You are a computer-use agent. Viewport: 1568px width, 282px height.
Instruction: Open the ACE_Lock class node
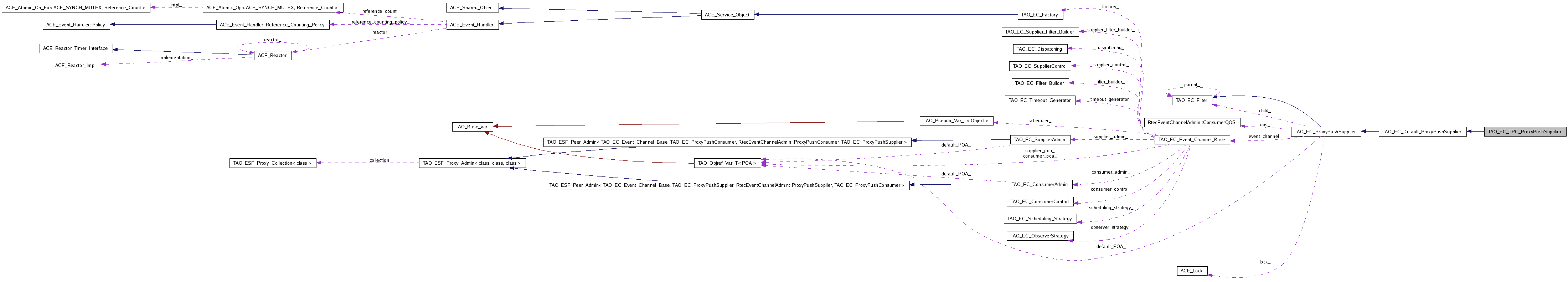tap(1192, 271)
